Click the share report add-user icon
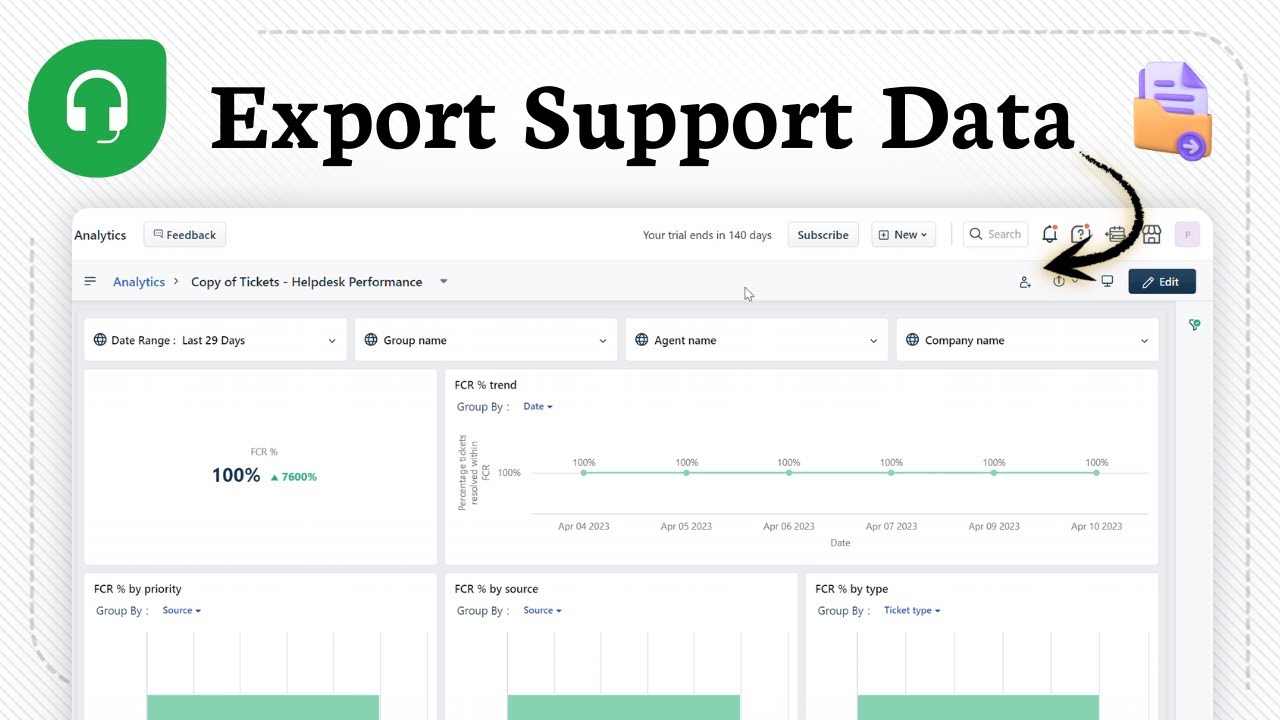The image size is (1280, 720). tap(1025, 282)
